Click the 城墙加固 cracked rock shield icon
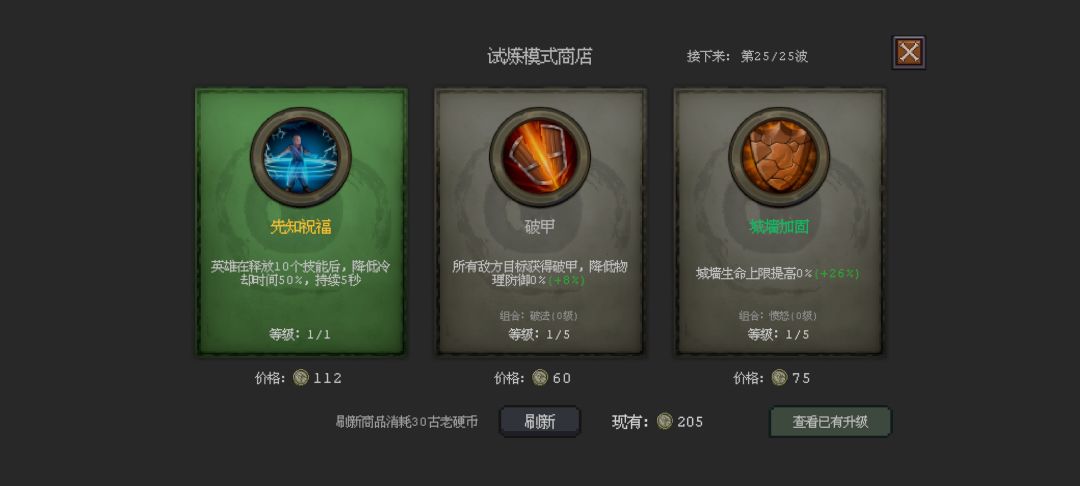 pos(779,156)
